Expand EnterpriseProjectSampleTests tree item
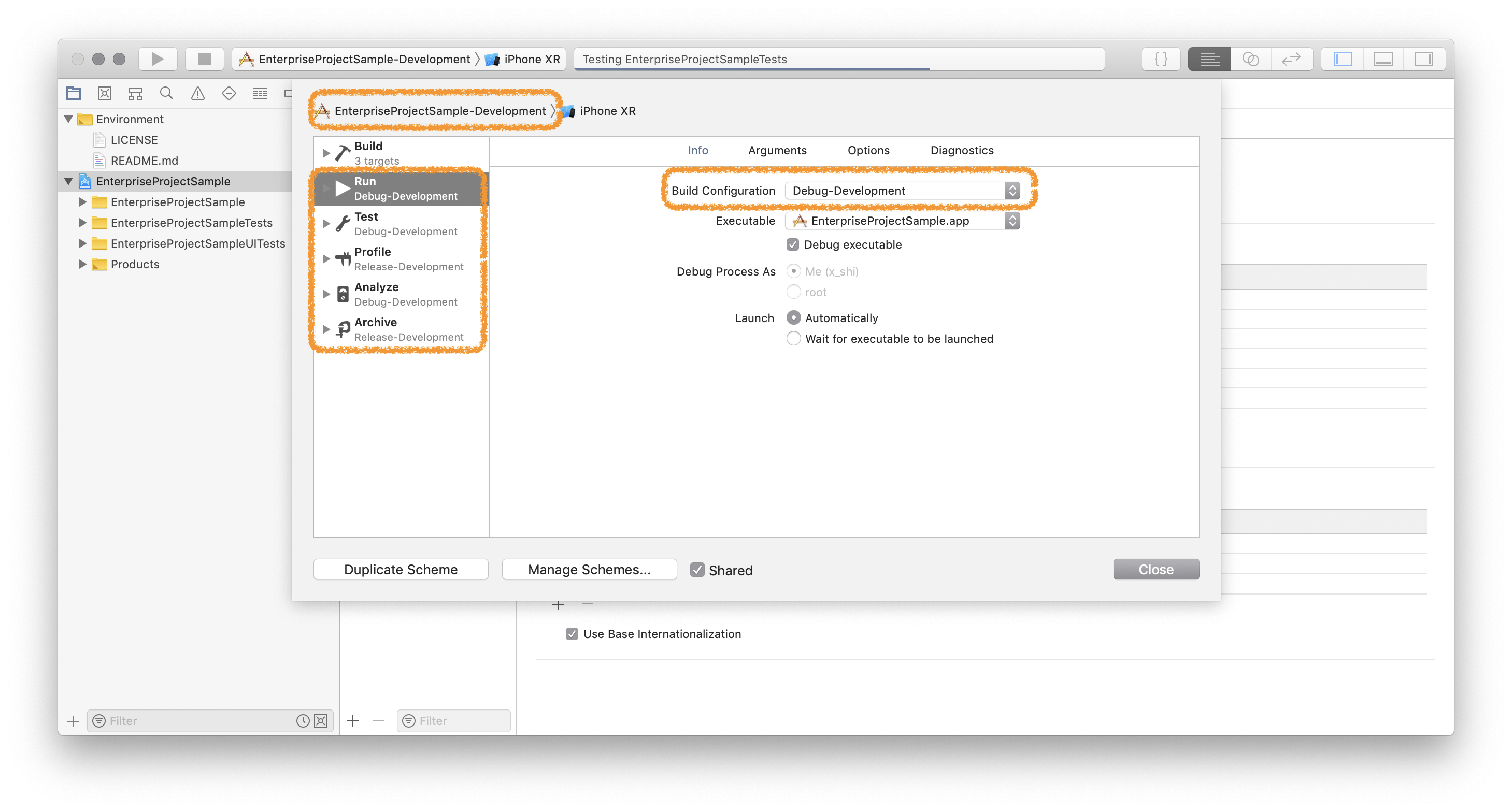The image size is (1512, 812). [x=84, y=222]
